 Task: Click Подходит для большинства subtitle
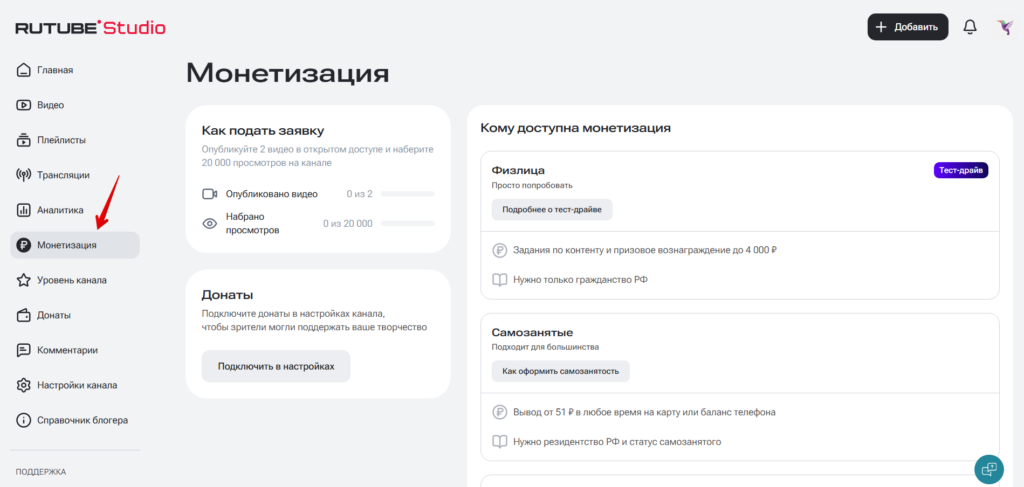click(x=545, y=347)
